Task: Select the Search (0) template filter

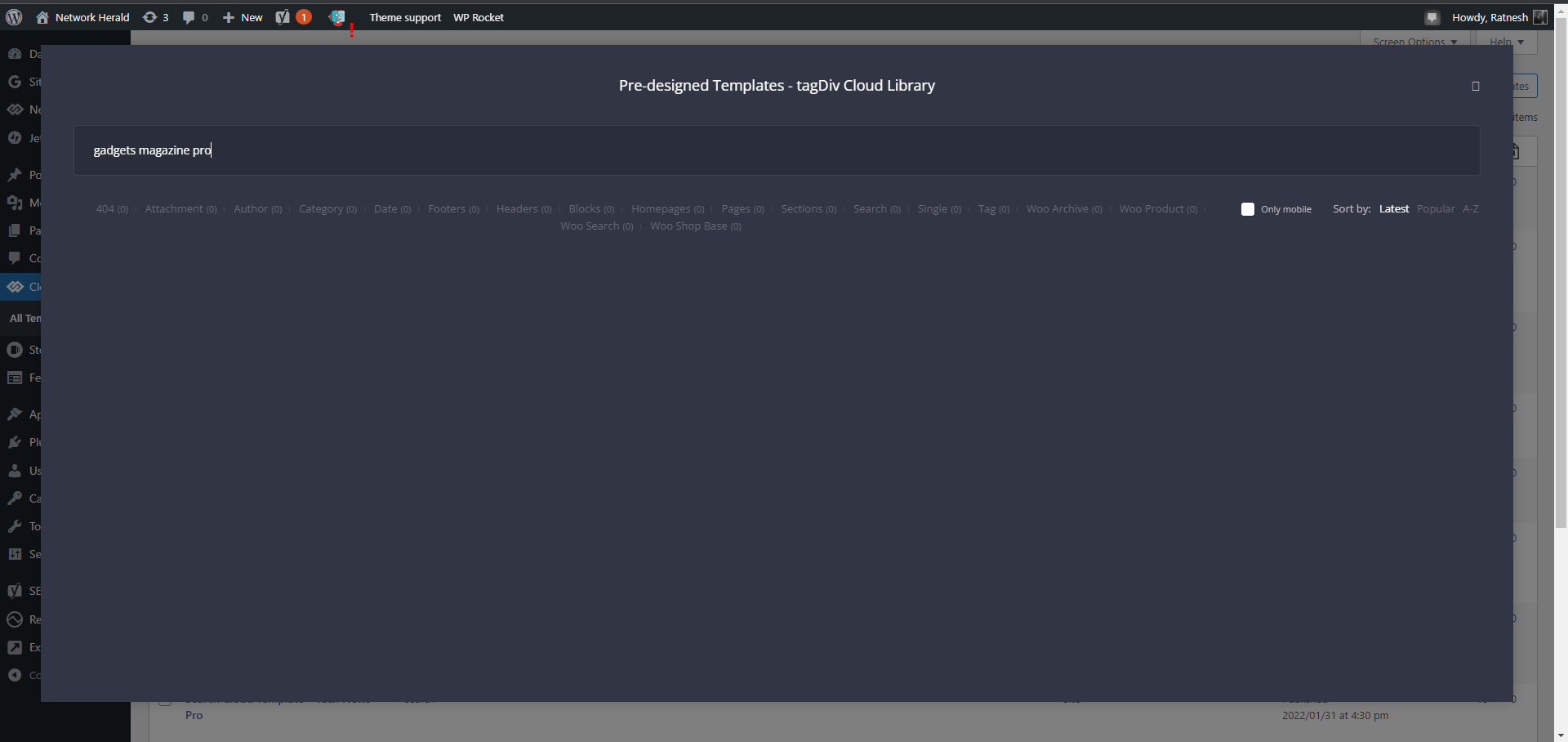Action: (877, 209)
